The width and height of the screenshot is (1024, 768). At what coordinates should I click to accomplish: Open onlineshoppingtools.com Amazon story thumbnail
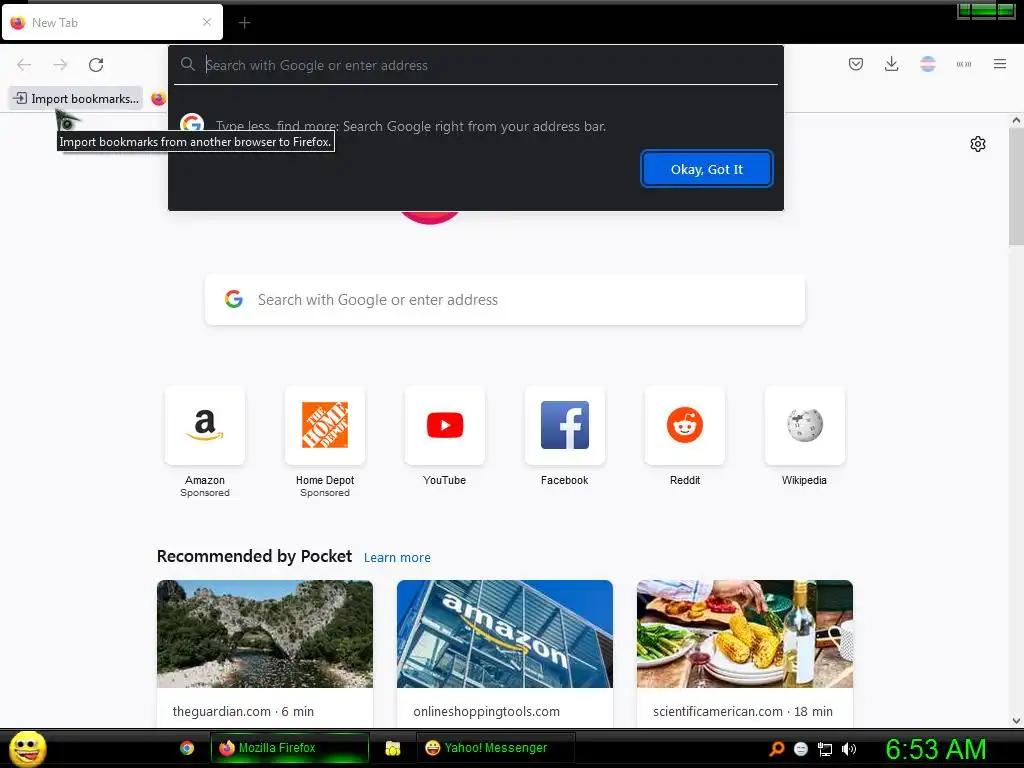click(505, 633)
